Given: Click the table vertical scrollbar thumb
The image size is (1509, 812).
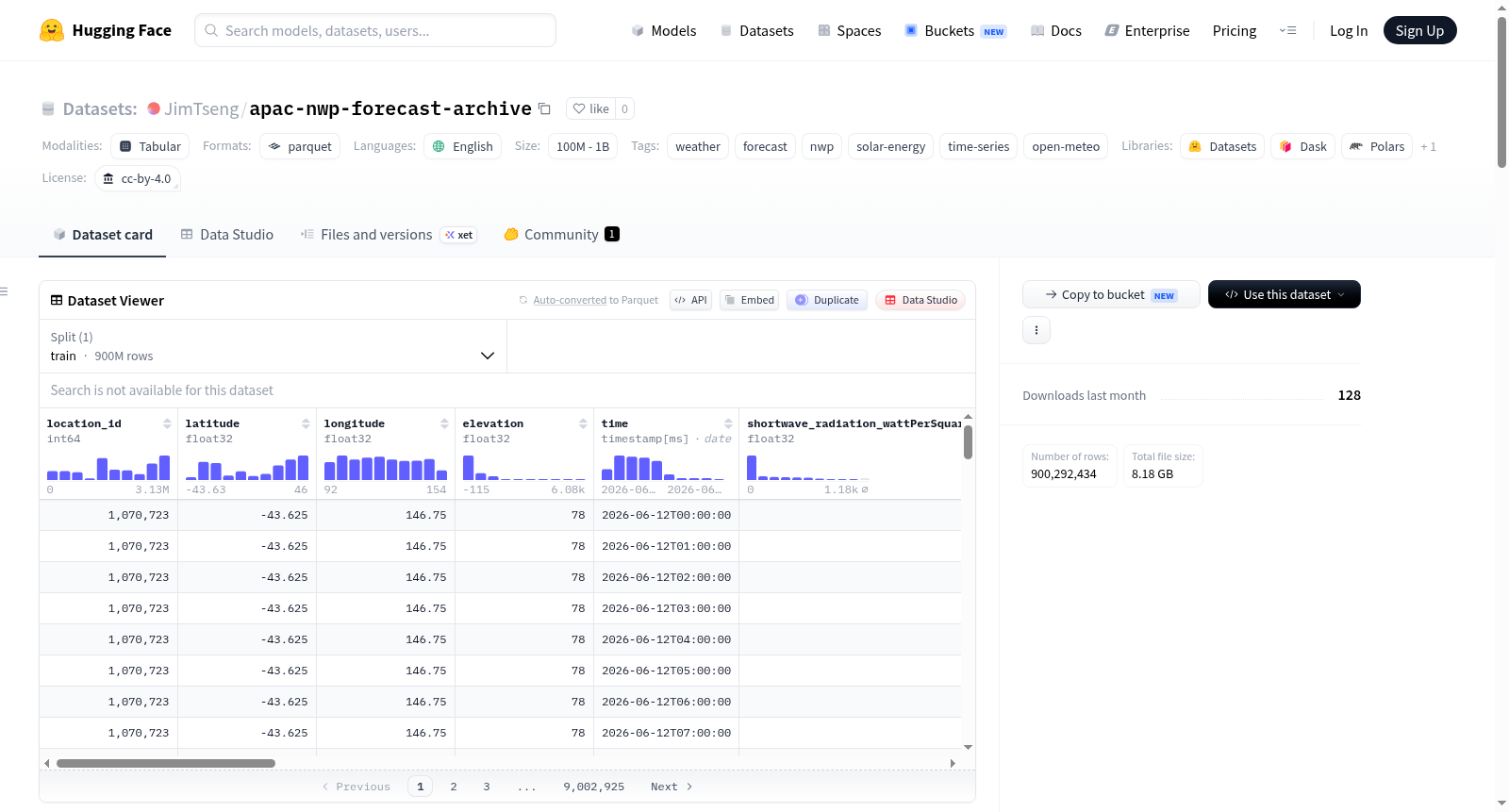Looking at the screenshot, I should coord(968,442).
